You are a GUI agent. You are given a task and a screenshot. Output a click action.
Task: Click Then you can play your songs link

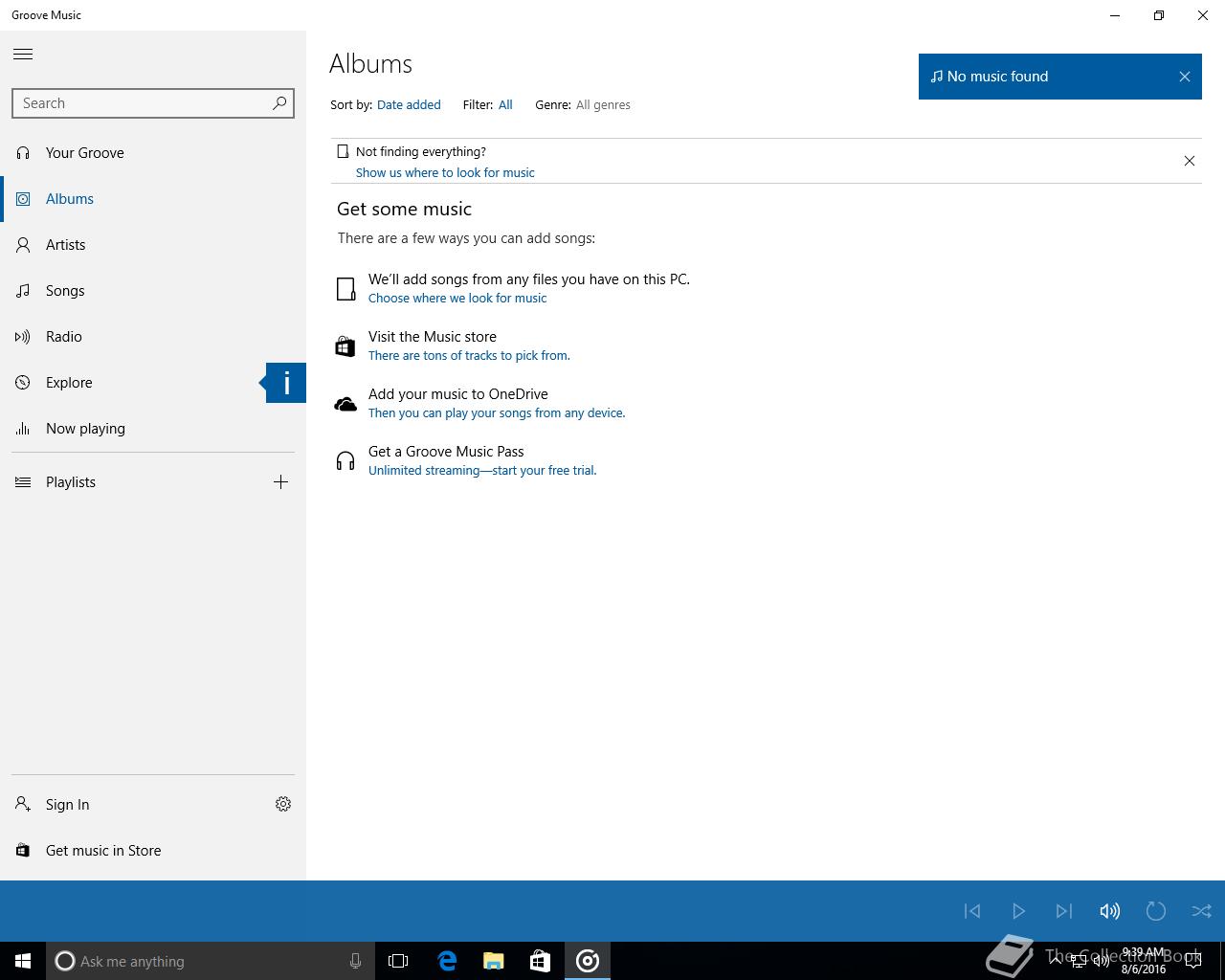pyautogui.click(x=497, y=413)
